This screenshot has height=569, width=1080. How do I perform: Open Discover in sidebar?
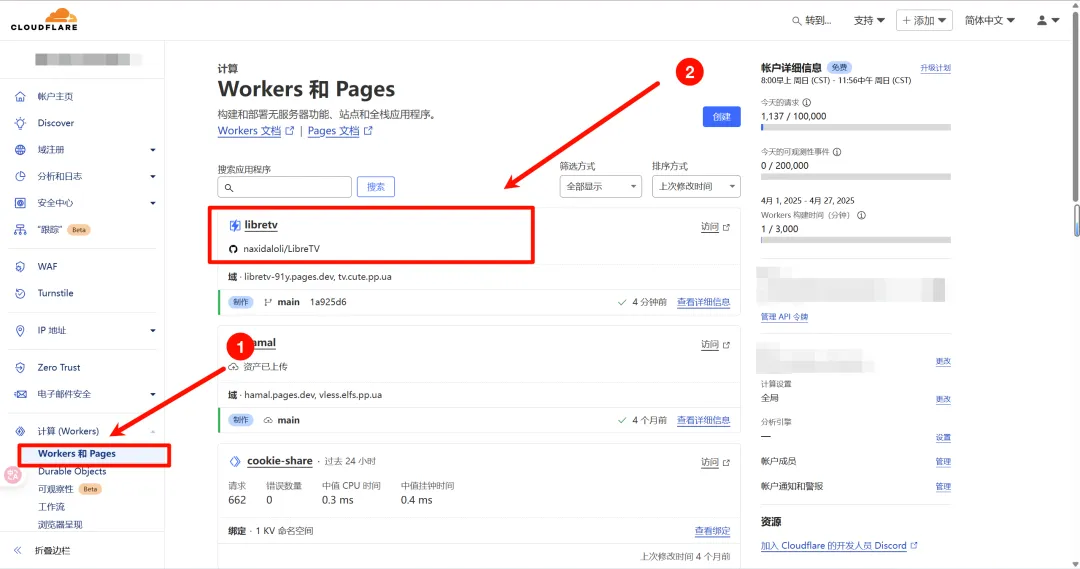tap(56, 123)
